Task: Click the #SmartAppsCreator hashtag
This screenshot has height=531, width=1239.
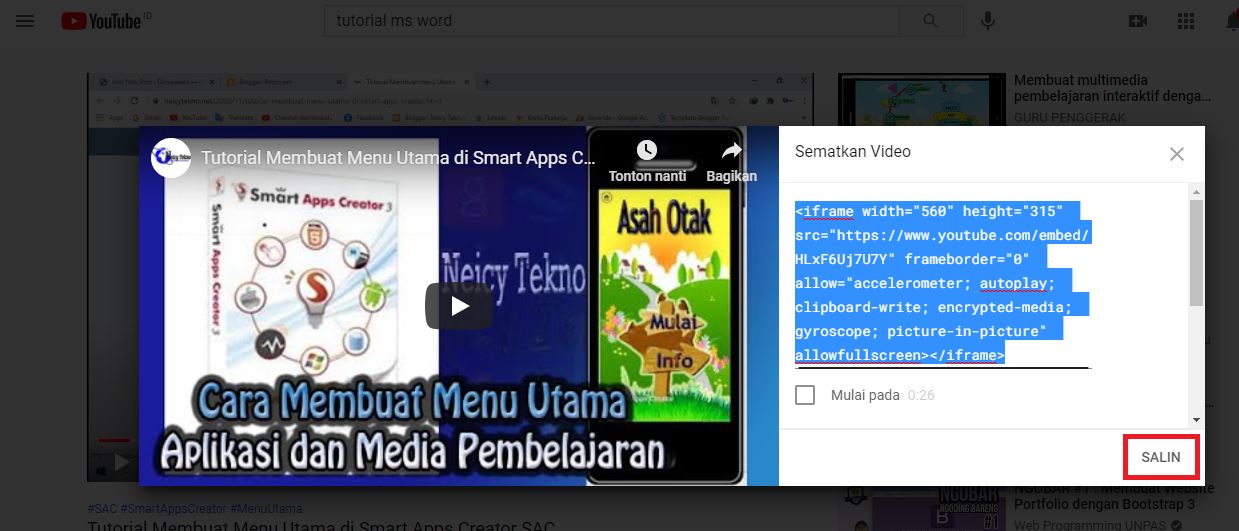Action: 174,509
